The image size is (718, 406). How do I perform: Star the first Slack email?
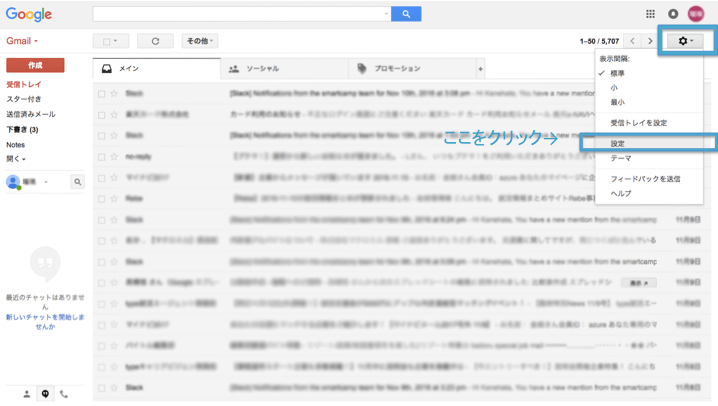tap(114, 93)
